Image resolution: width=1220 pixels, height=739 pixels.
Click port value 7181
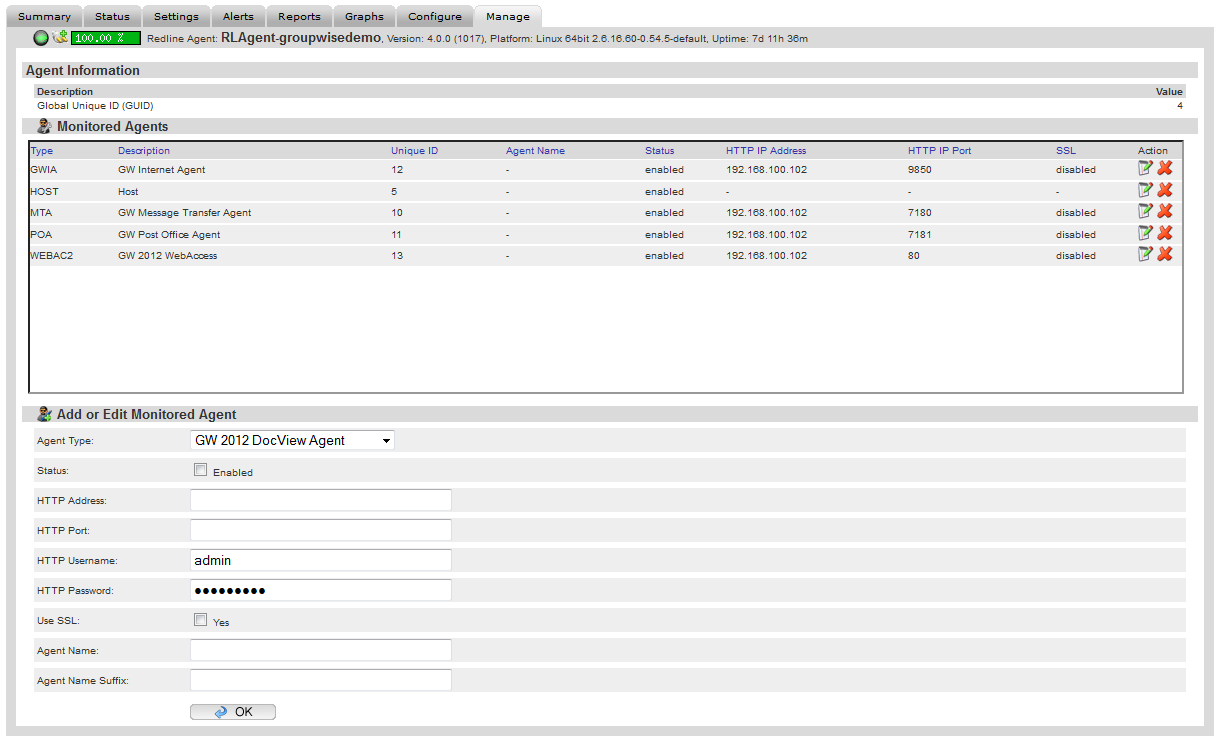[919, 235]
